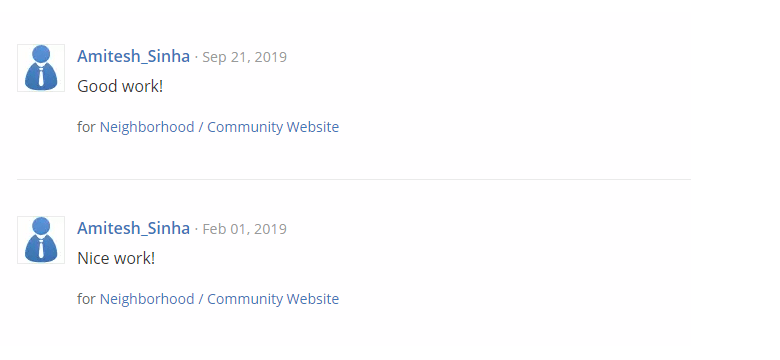Viewport: 780px width, 360px height.
Task: Open Amitesh_Sinha's profile from the Sep 21 review
Action: tap(133, 57)
